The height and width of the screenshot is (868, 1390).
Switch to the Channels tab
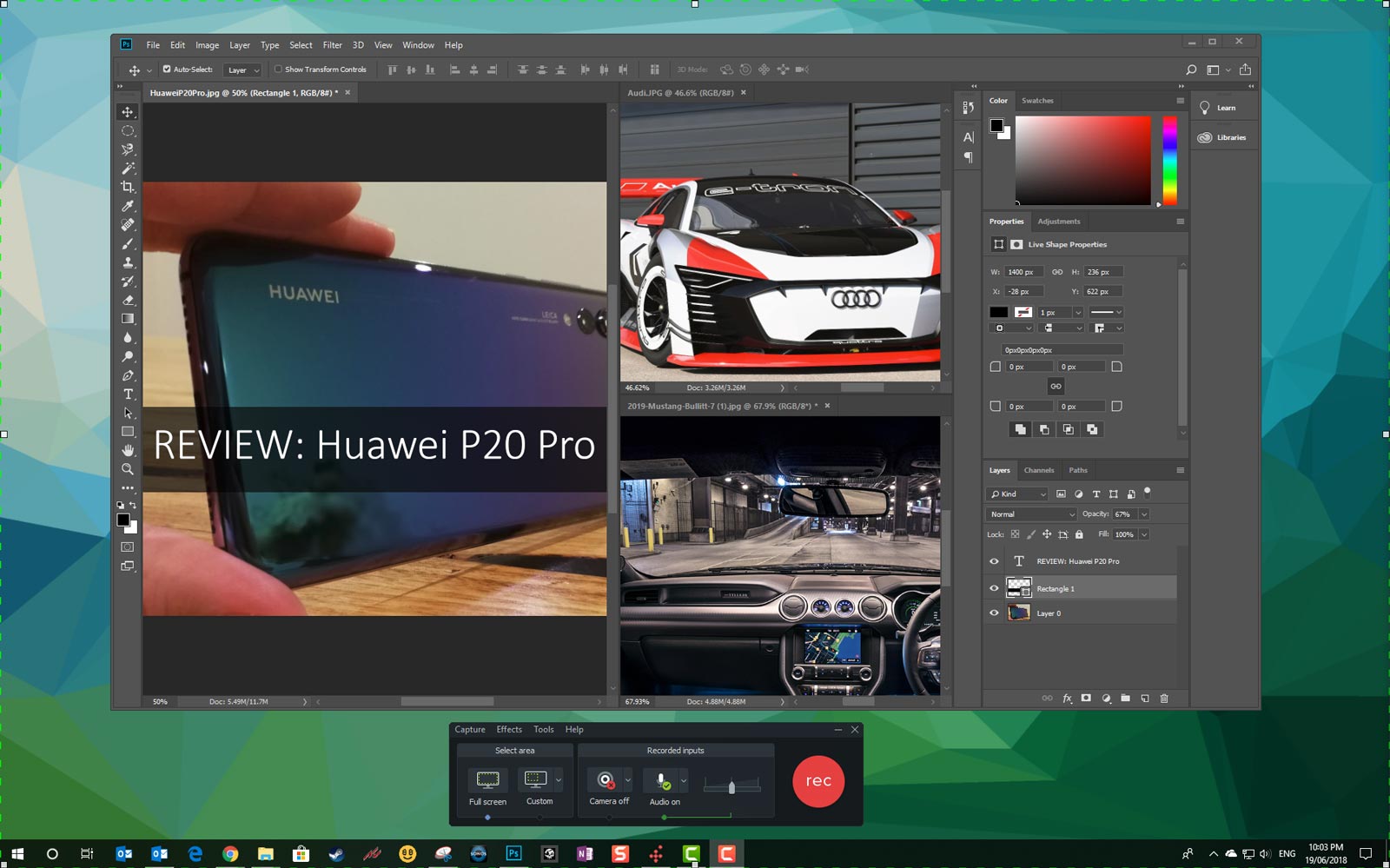(1039, 470)
